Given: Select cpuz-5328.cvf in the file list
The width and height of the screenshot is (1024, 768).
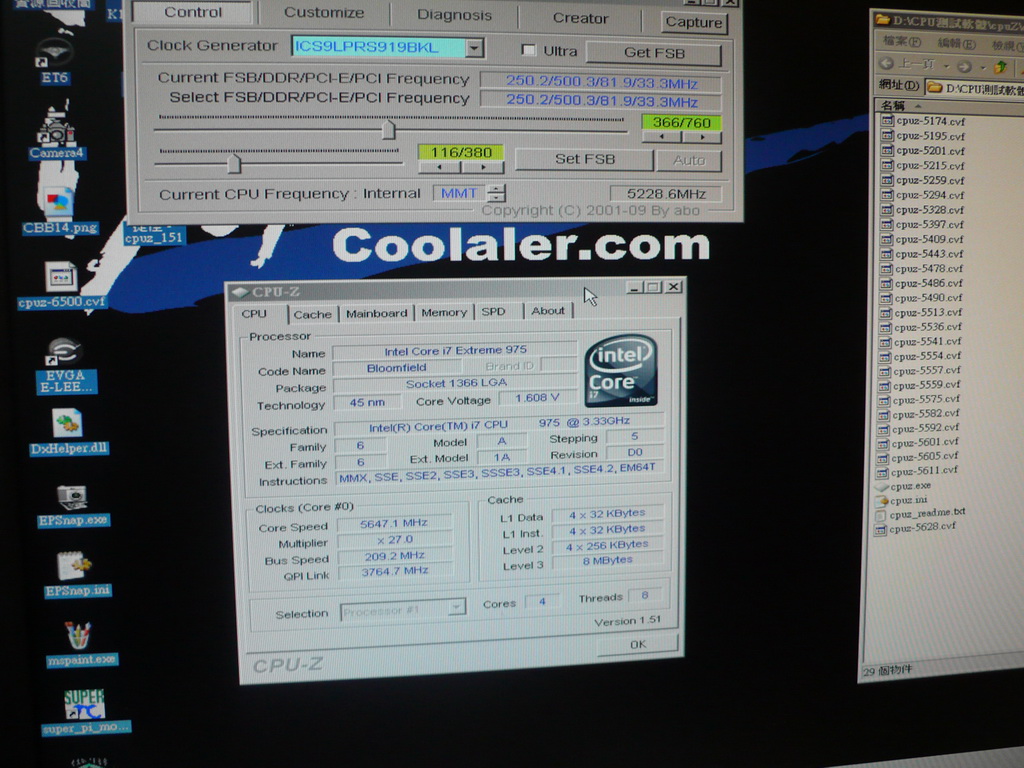Looking at the screenshot, I should pyautogui.click(x=921, y=210).
